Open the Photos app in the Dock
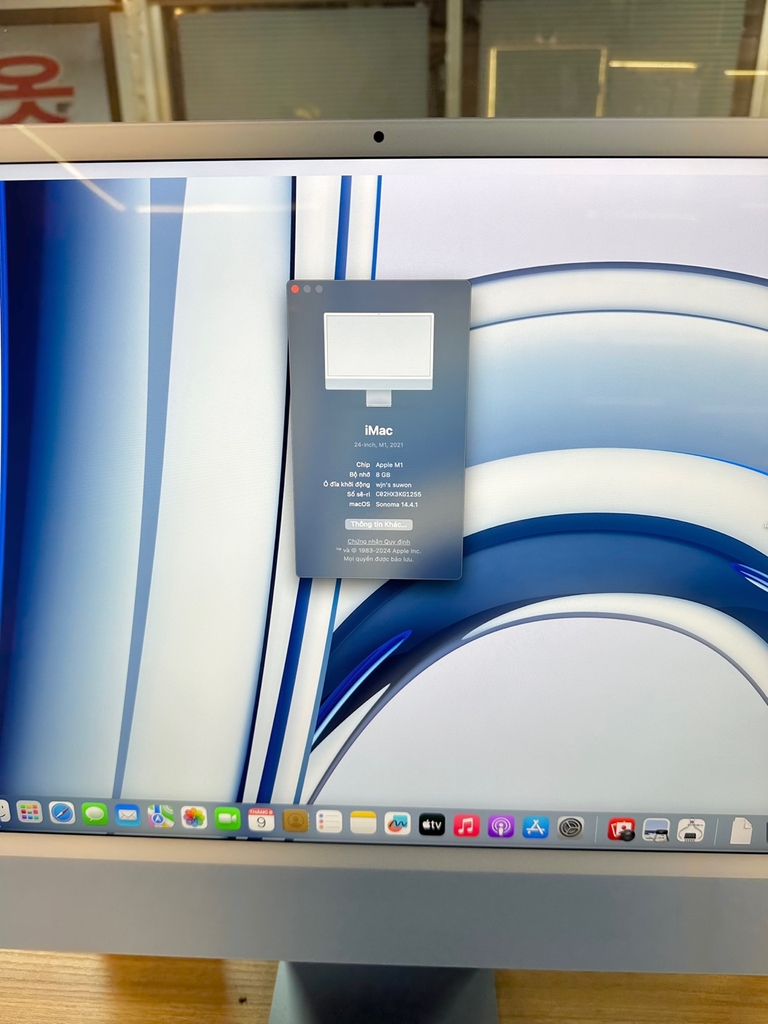768x1024 pixels. [x=194, y=818]
